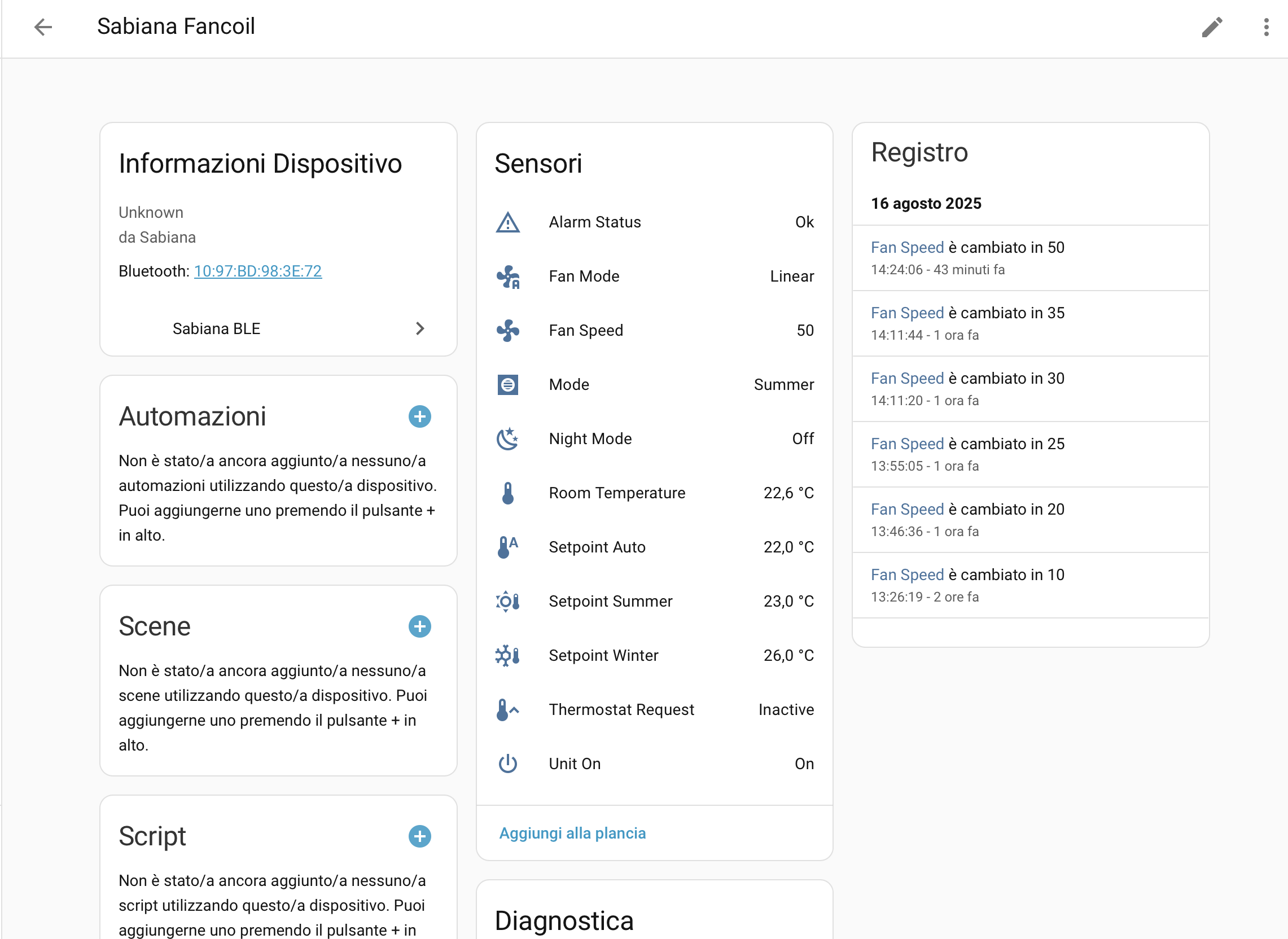Add a new automation with plus icon
The image size is (1288, 939).
click(x=419, y=416)
